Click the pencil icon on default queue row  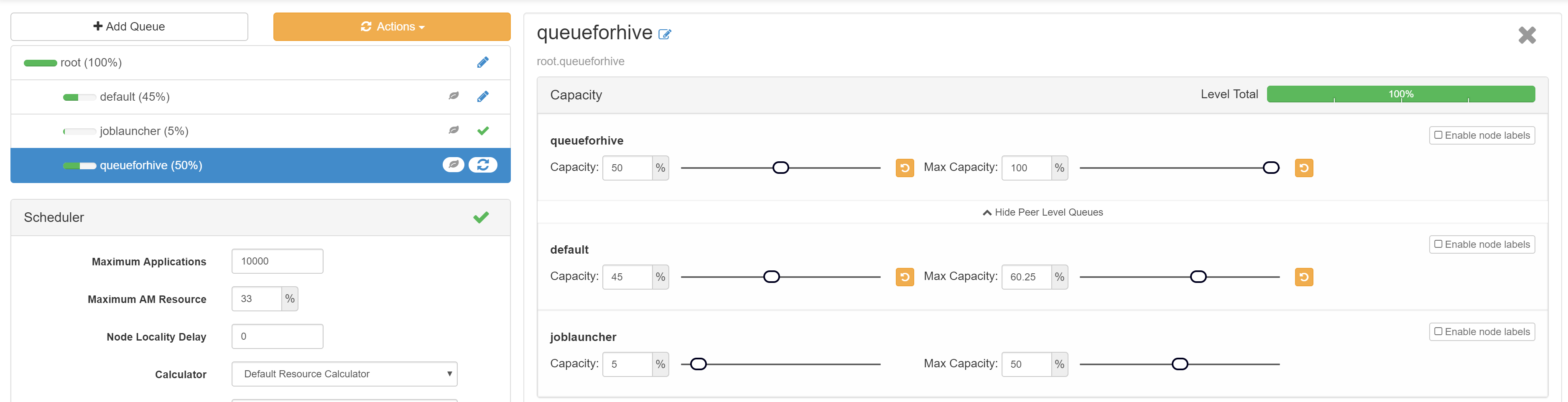pos(483,97)
